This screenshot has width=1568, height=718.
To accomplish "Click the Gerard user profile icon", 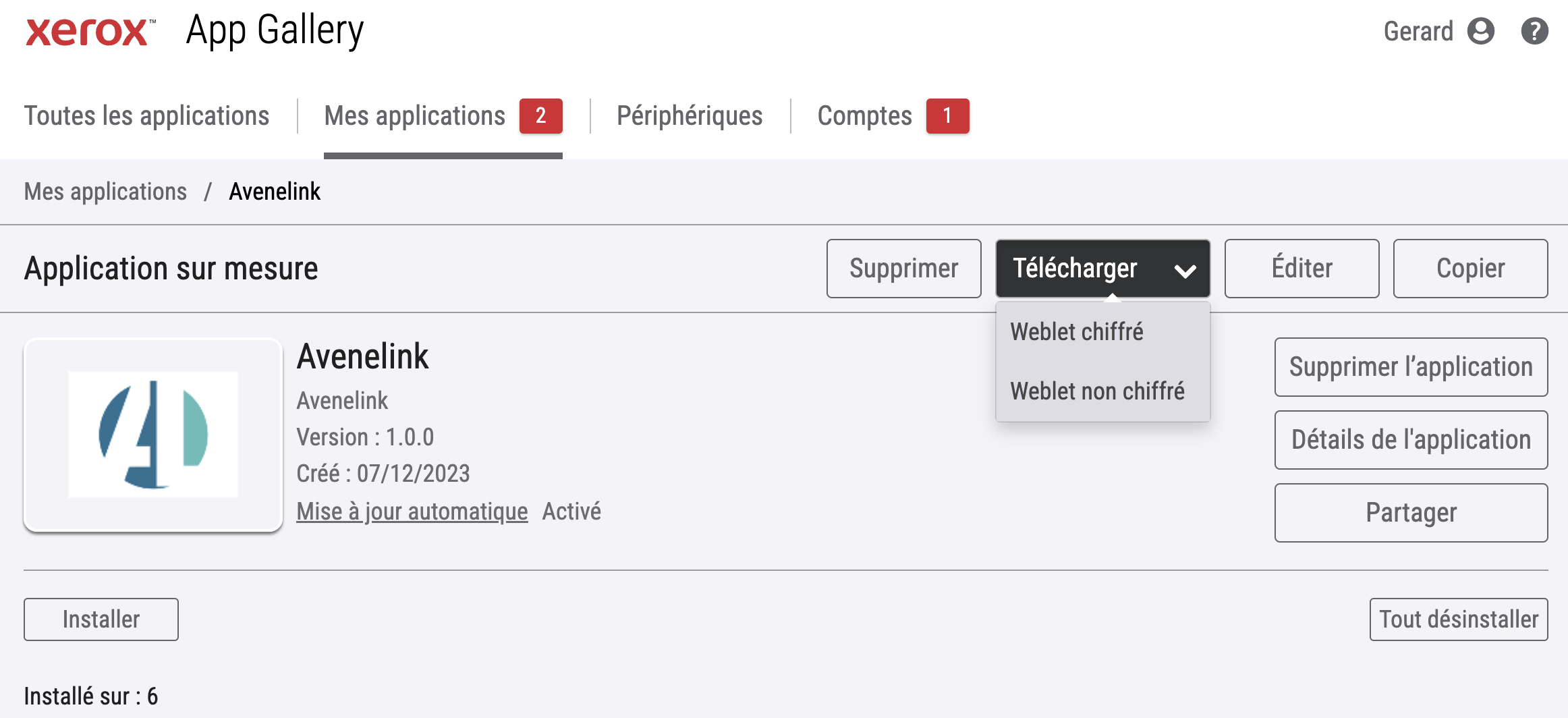I will (1481, 31).
